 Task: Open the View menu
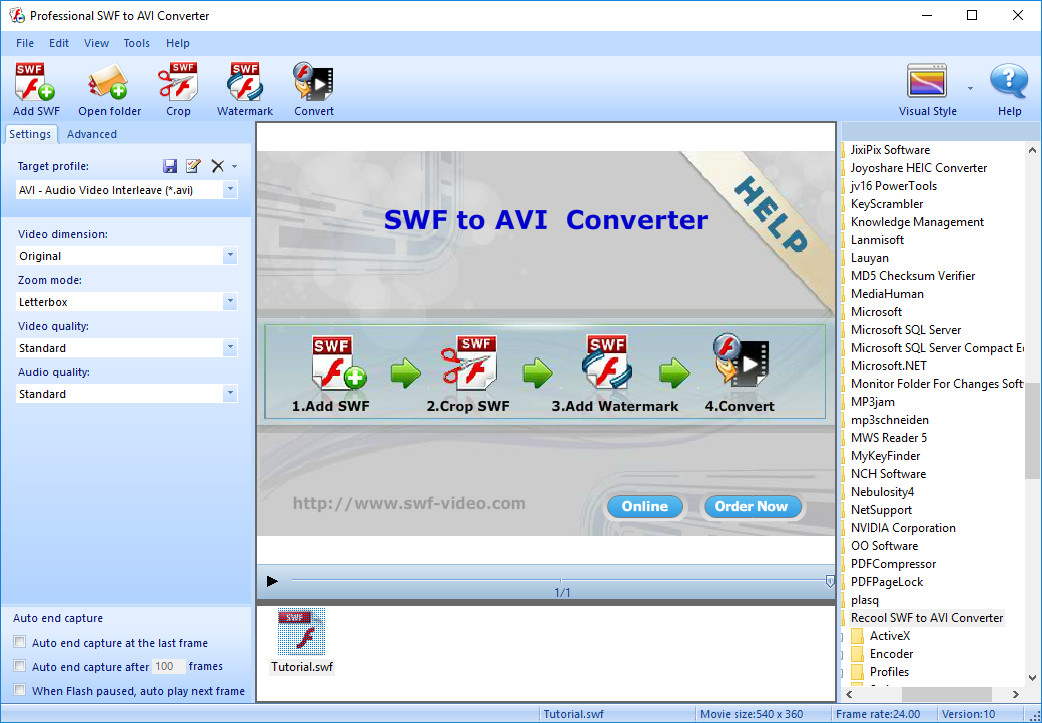pyautogui.click(x=96, y=43)
